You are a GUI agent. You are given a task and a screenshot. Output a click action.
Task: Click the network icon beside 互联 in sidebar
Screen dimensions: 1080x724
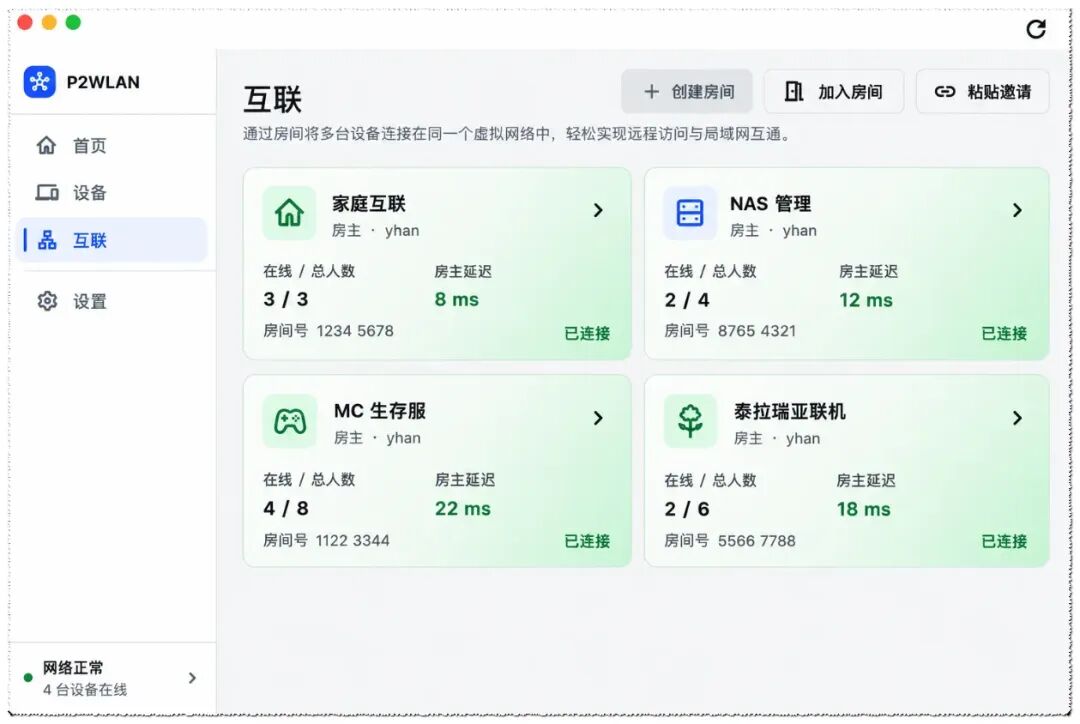click(x=47, y=240)
